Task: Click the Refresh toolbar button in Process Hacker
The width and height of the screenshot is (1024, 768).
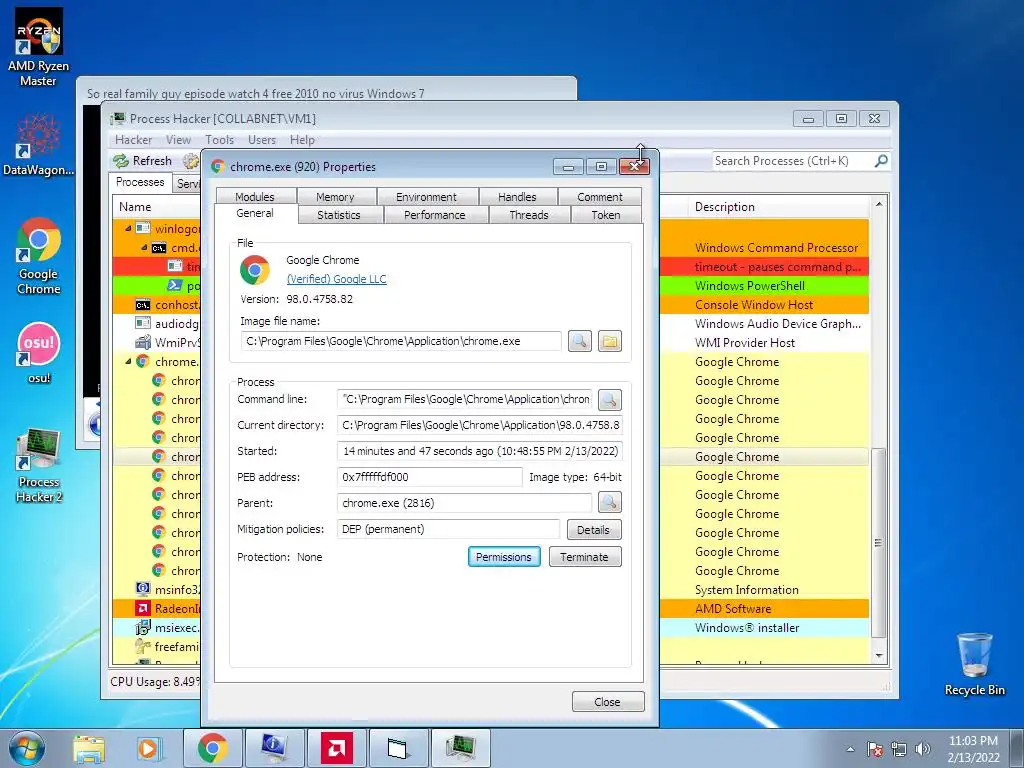Action: click(x=143, y=161)
